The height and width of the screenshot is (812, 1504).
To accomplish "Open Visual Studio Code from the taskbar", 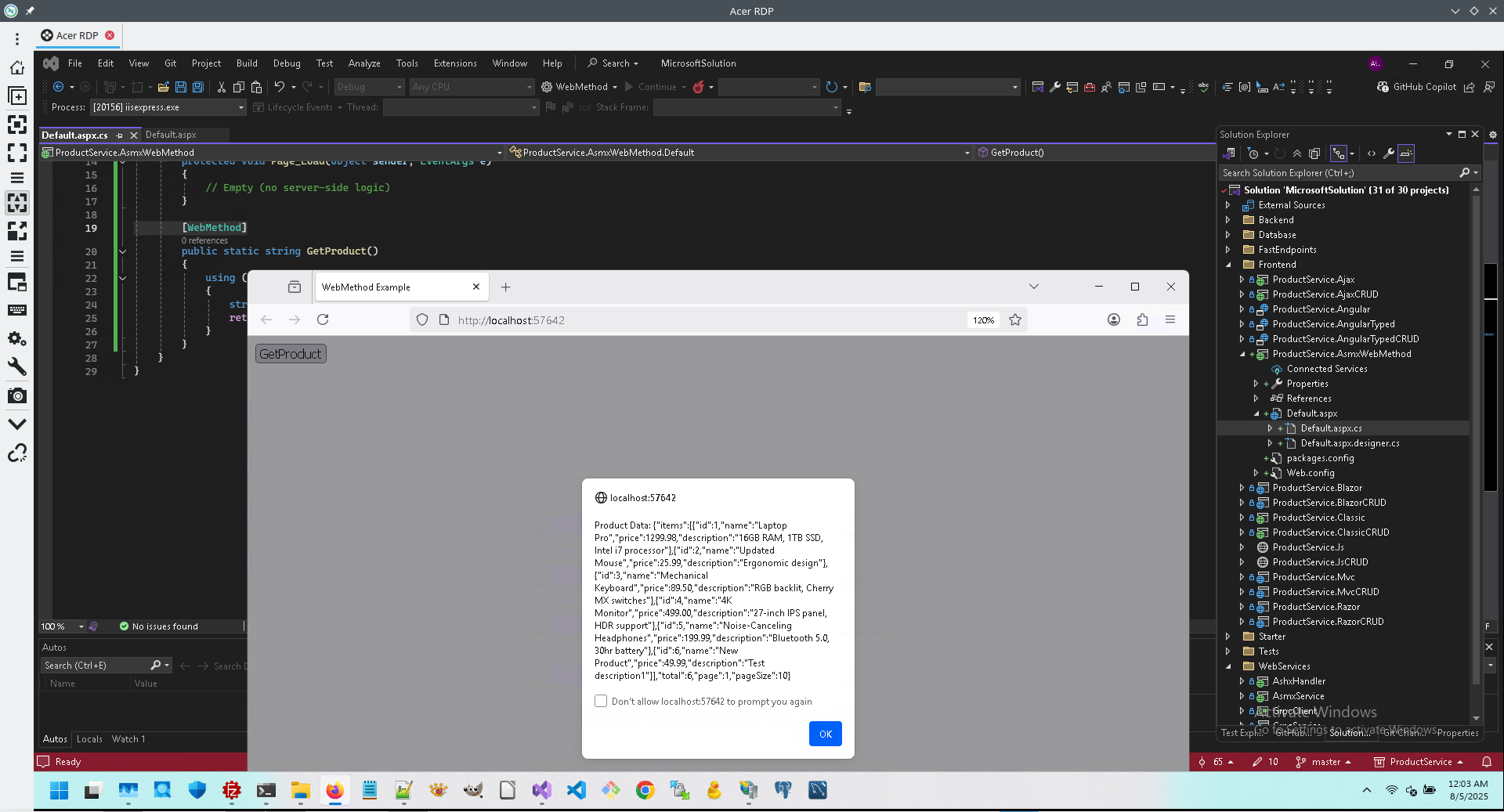I will [x=576, y=790].
